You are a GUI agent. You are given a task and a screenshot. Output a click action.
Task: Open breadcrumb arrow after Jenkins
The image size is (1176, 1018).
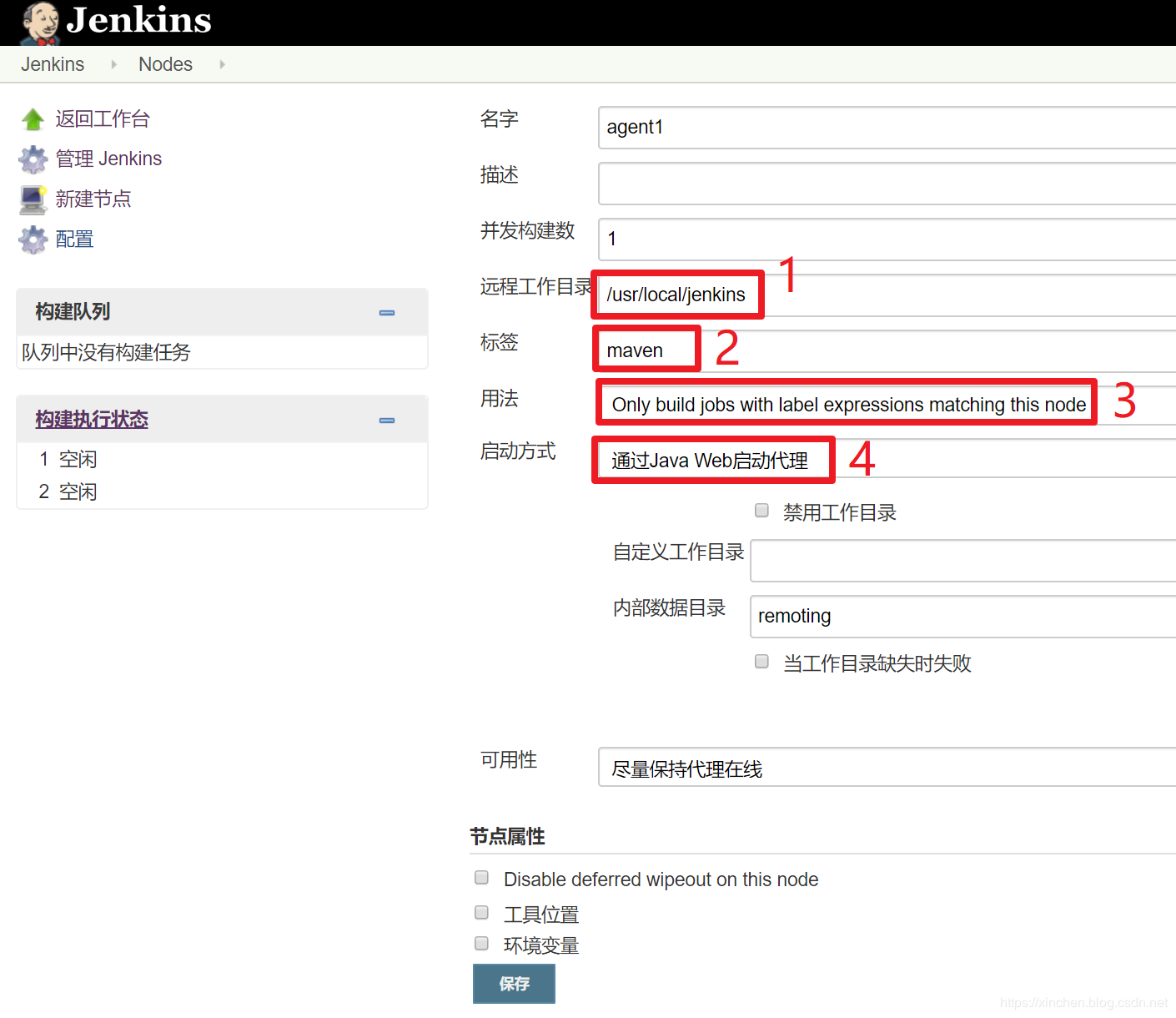pyautogui.click(x=113, y=64)
